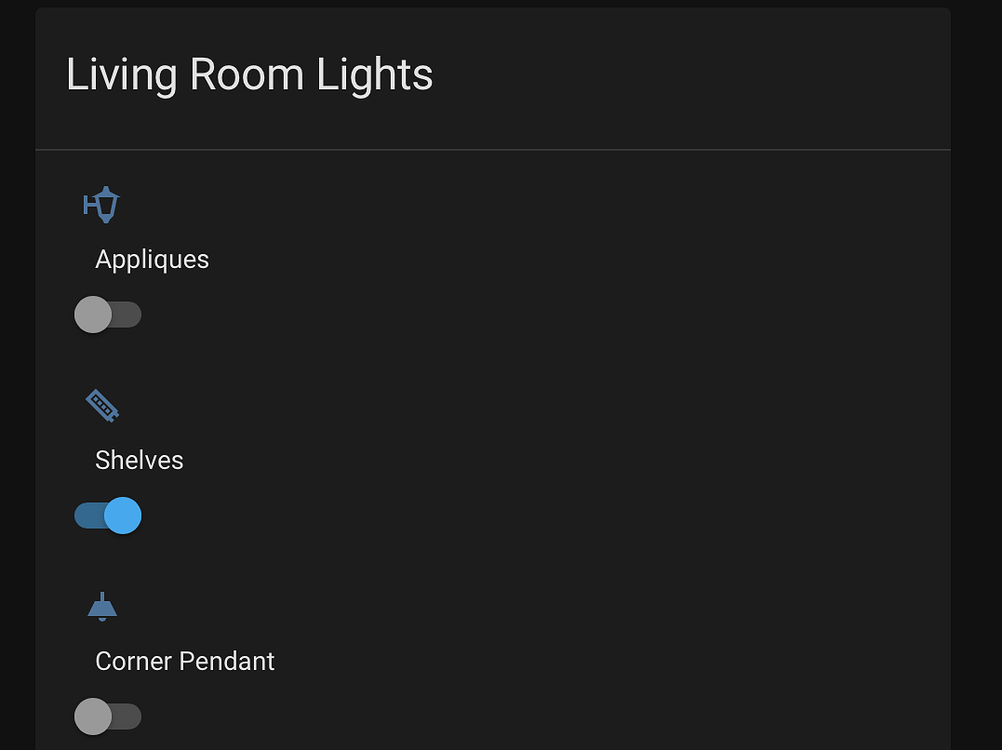Click the dark track of the Corner Pendant switch
Image resolution: width=1002 pixels, height=750 pixels.
(129, 716)
